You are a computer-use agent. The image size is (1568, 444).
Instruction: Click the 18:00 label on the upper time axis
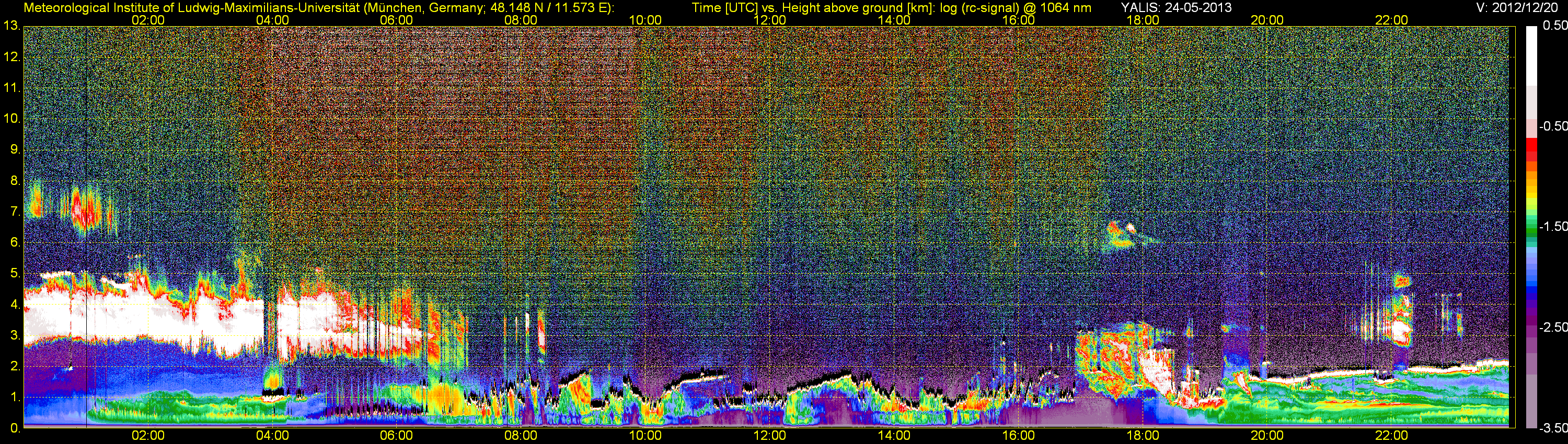click(1143, 20)
